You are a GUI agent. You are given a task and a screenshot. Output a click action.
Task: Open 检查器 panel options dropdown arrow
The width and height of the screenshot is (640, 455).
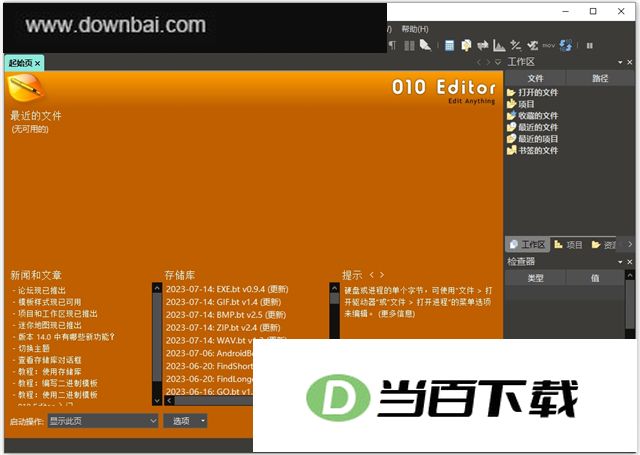pos(620,262)
